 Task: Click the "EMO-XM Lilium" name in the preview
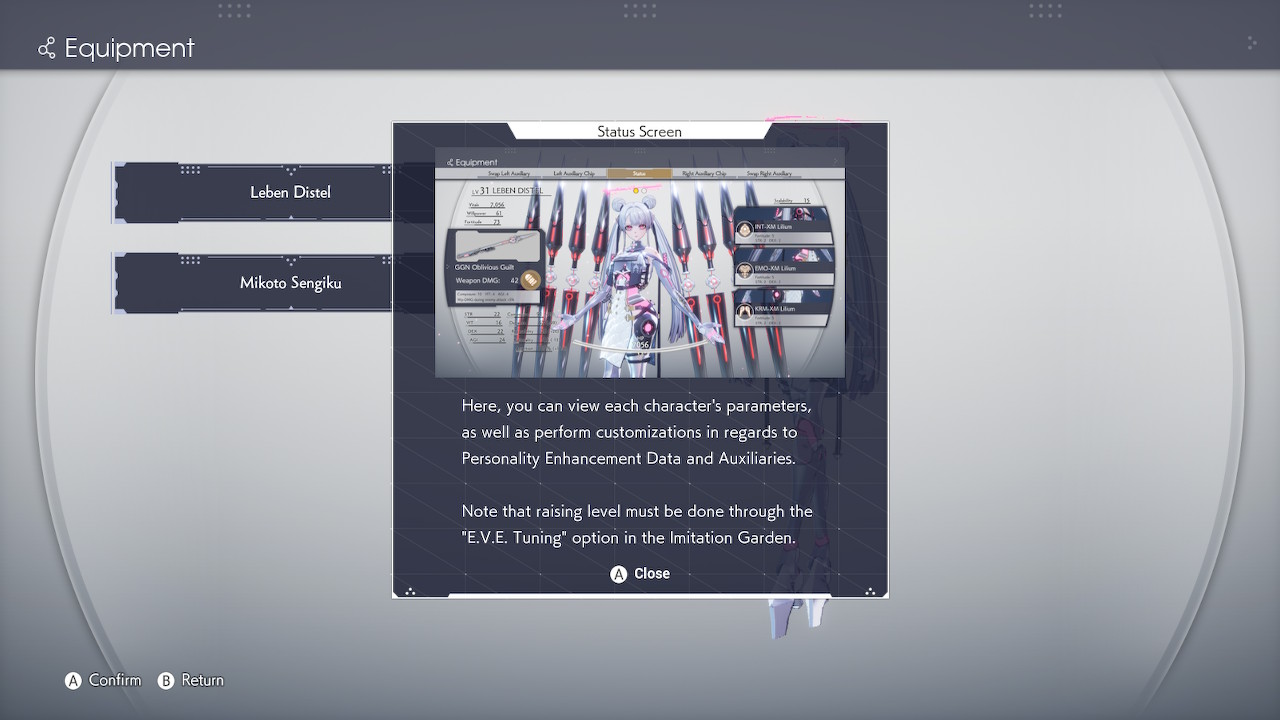click(x=774, y=268)
